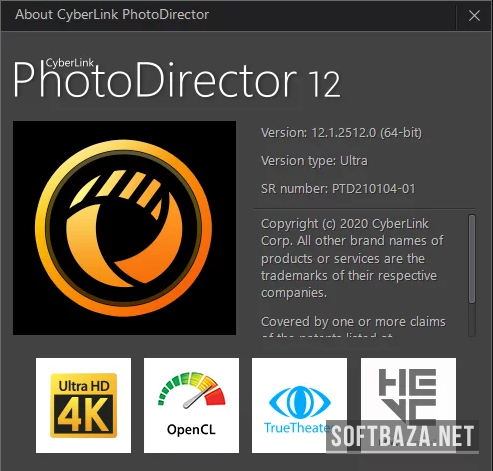Click the scrollbar track below the thumb
The width and height of the screenshot is (493, 471).
click(x=472, y=320)
